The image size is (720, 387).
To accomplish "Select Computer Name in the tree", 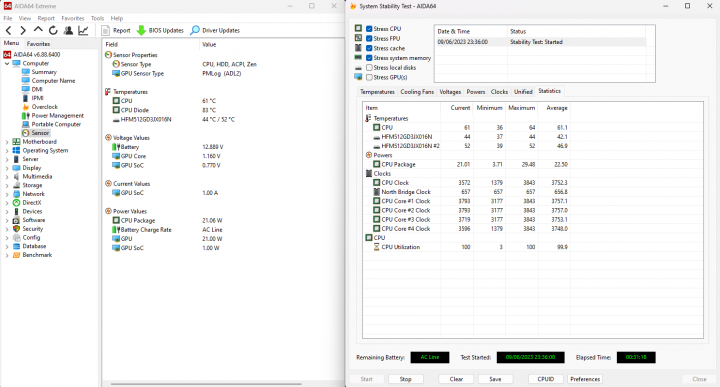I will tap(53, 81).
